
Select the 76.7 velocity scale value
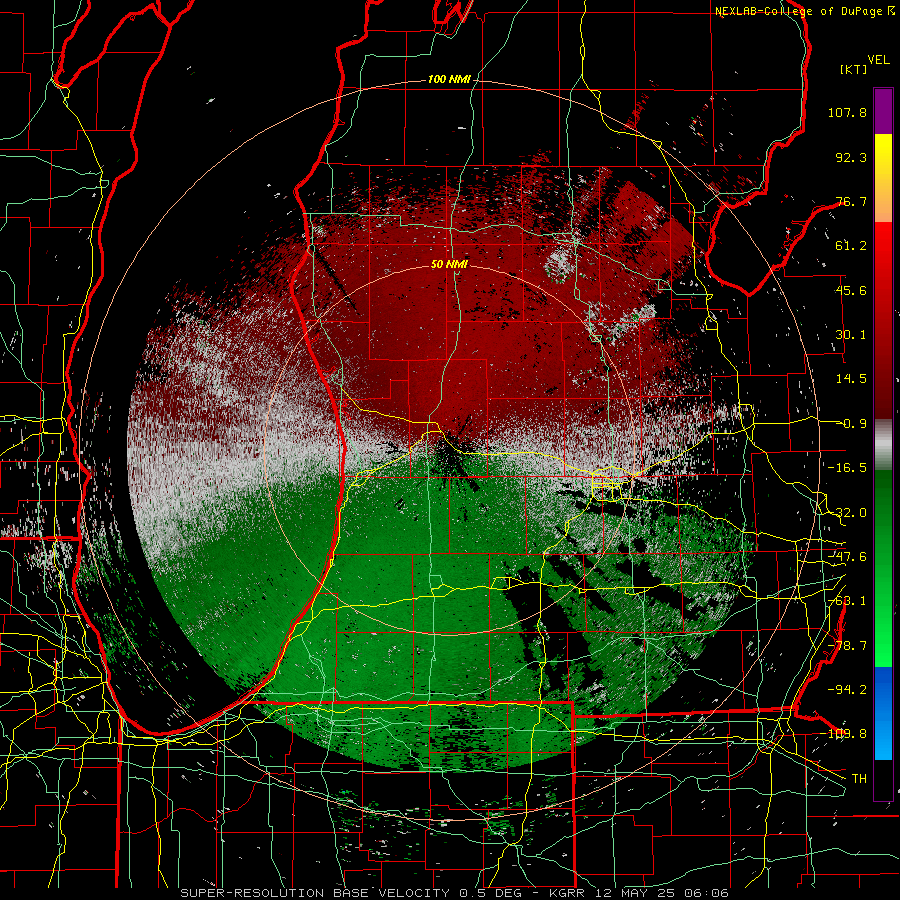[851, 201]
